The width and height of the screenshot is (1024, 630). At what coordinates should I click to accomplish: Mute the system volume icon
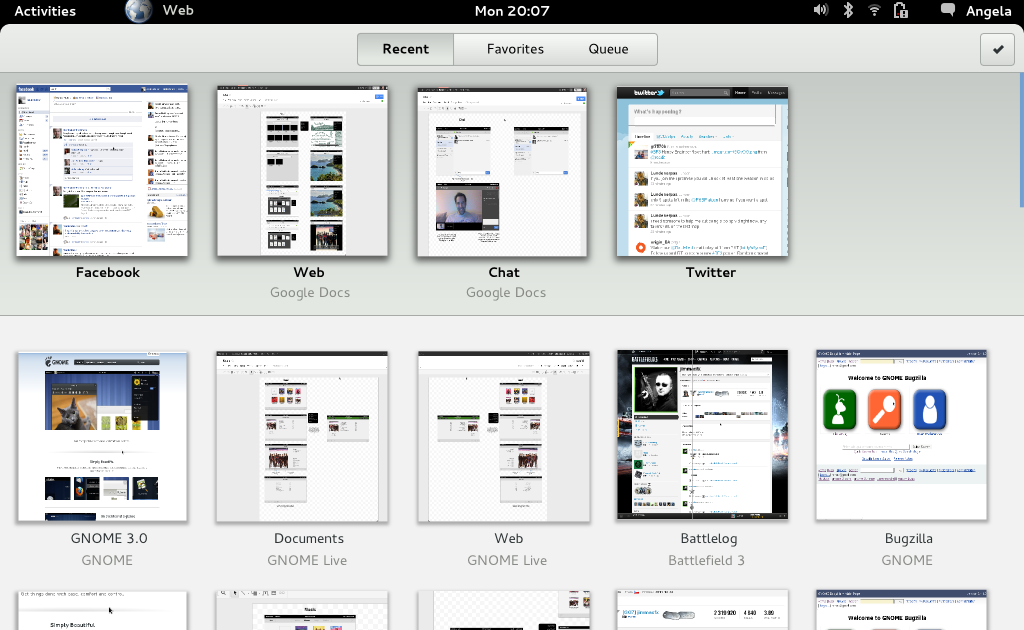pyautogui.click(x=820, y=11)
